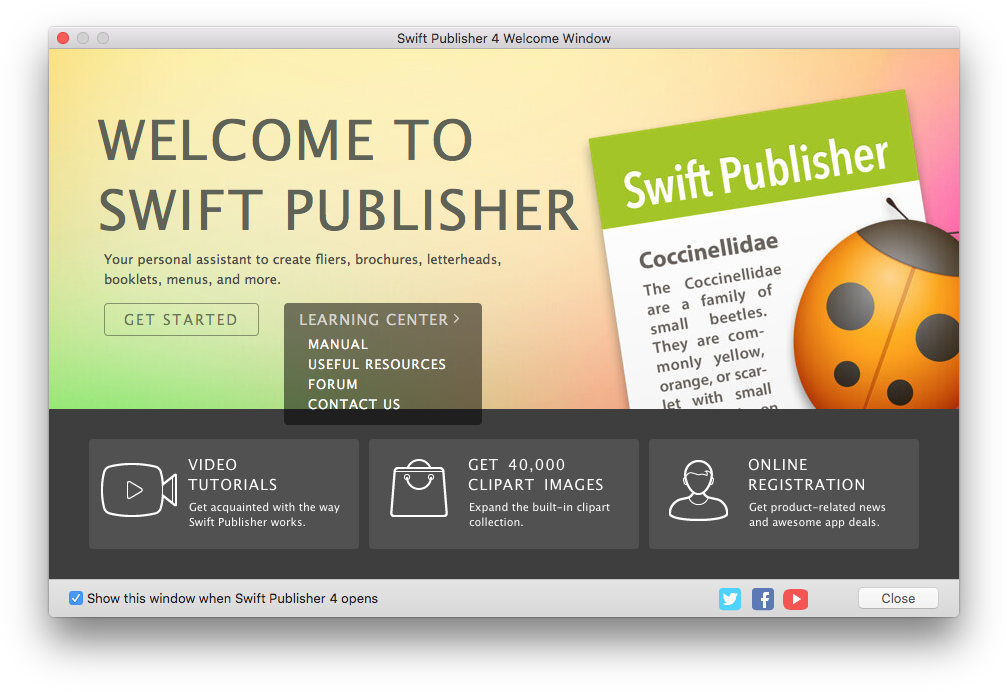Click the video camera tutorials icon
The height and width of the screenshot is (691, 1007).
(x=139, y=490)
